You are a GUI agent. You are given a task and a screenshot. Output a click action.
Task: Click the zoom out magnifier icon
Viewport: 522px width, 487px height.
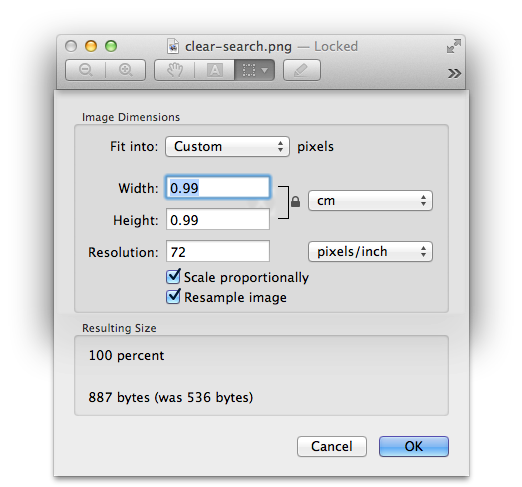[86, 70]
